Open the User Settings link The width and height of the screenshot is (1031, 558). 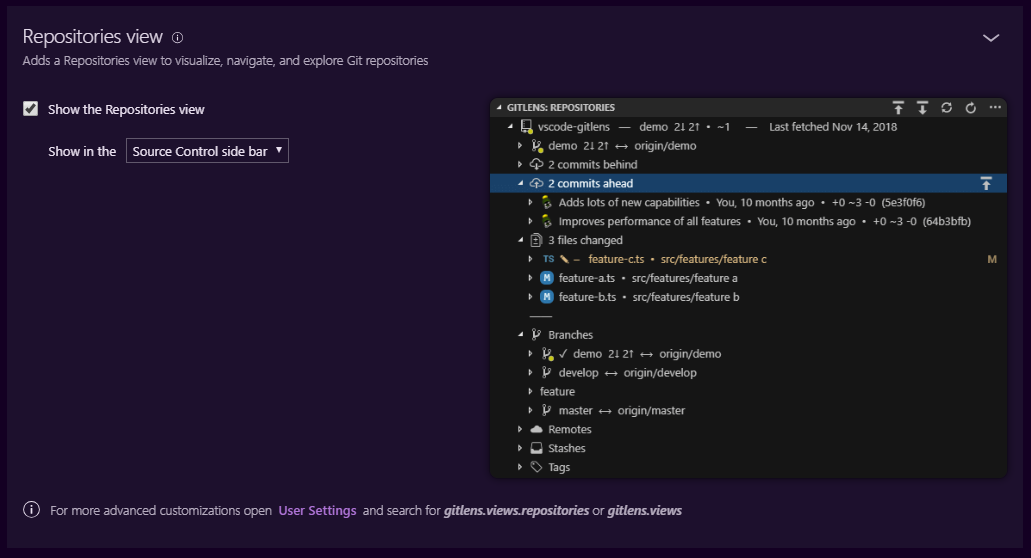317,511
